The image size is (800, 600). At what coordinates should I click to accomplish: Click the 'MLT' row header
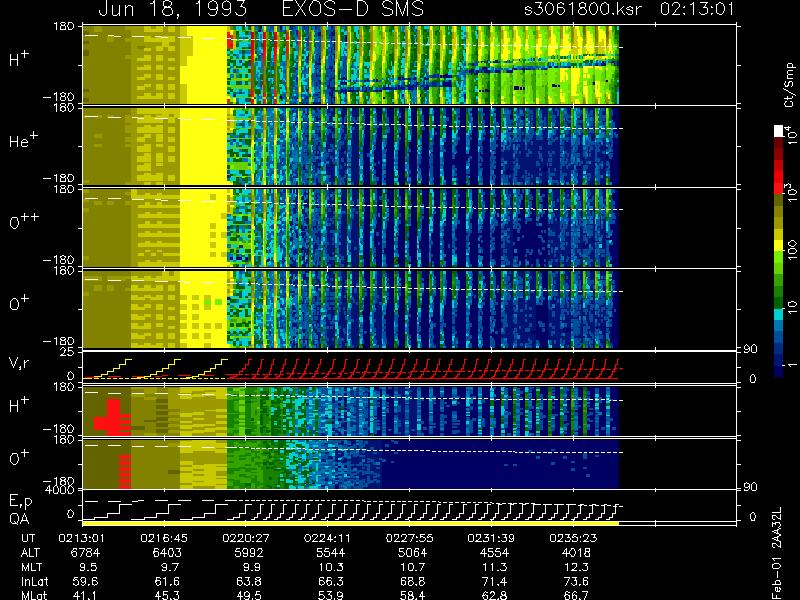pos(31,567)
